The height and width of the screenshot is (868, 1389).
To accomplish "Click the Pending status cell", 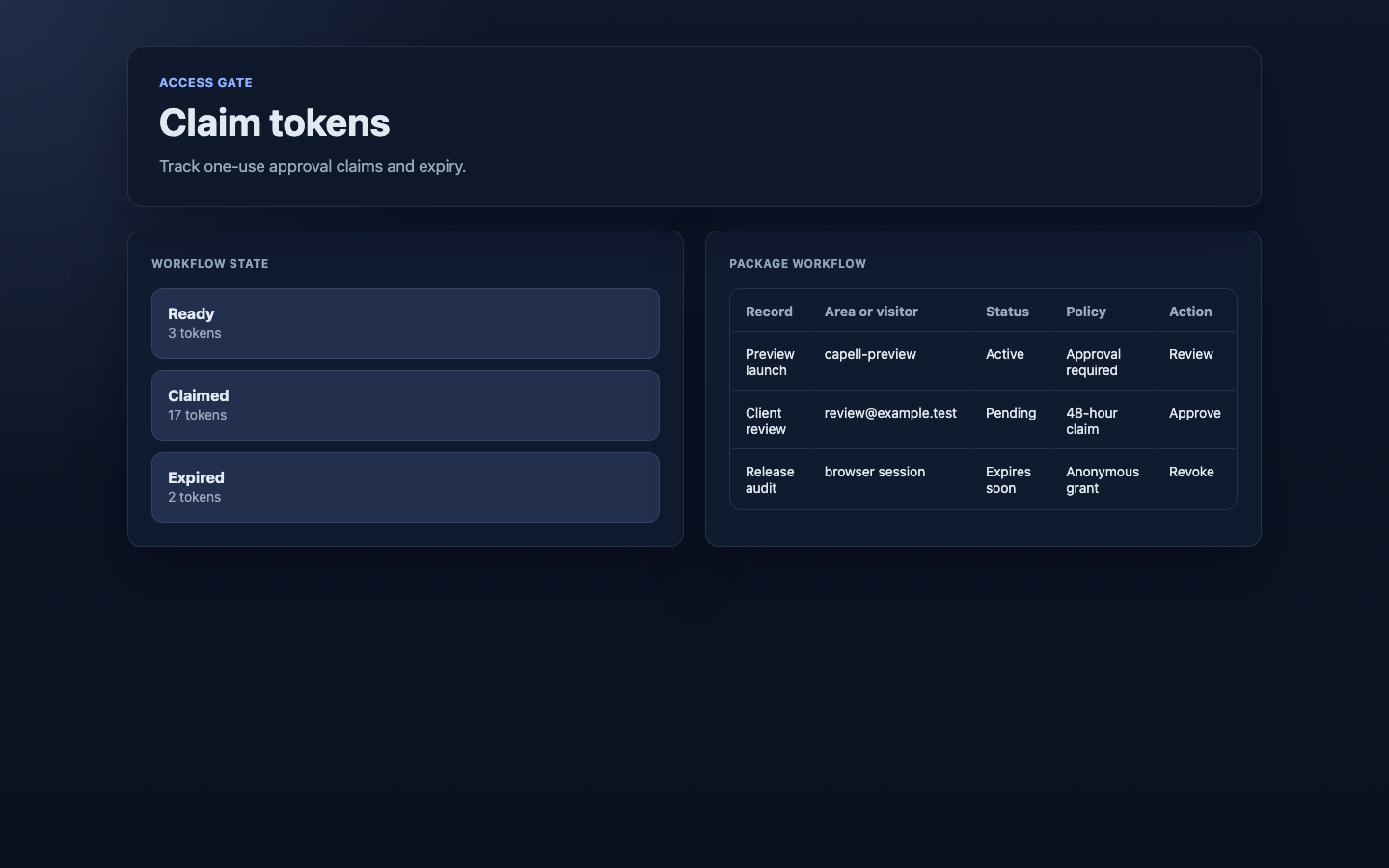I will 1012,420.
